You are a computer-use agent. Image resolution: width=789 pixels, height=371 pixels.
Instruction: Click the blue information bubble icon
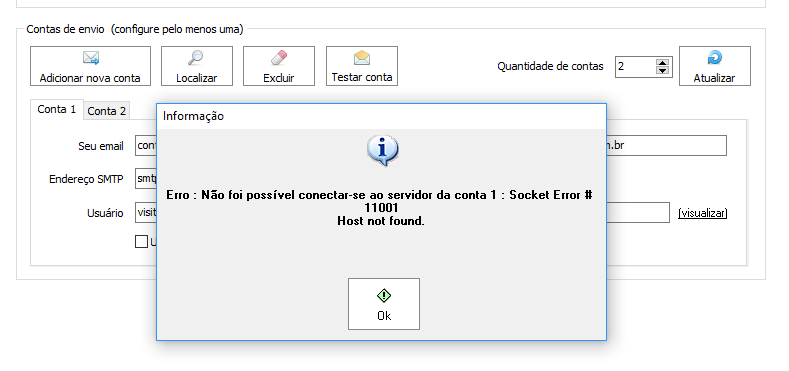point(382,151)
